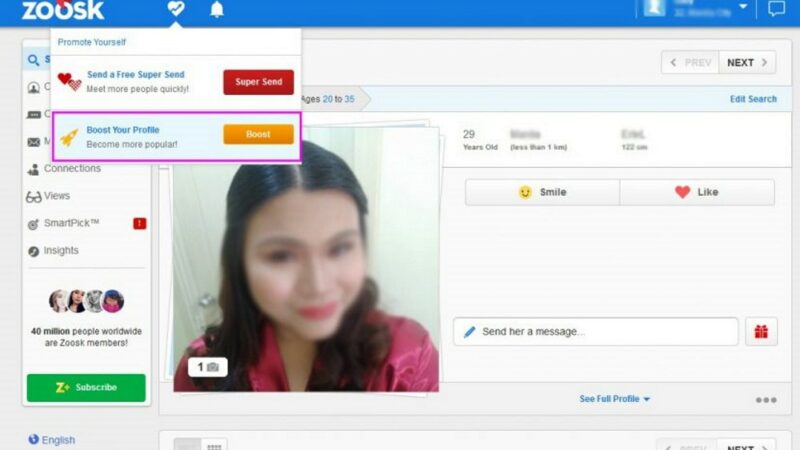
Task: Click the orange Boost button
Action: (x=258, y=134)
